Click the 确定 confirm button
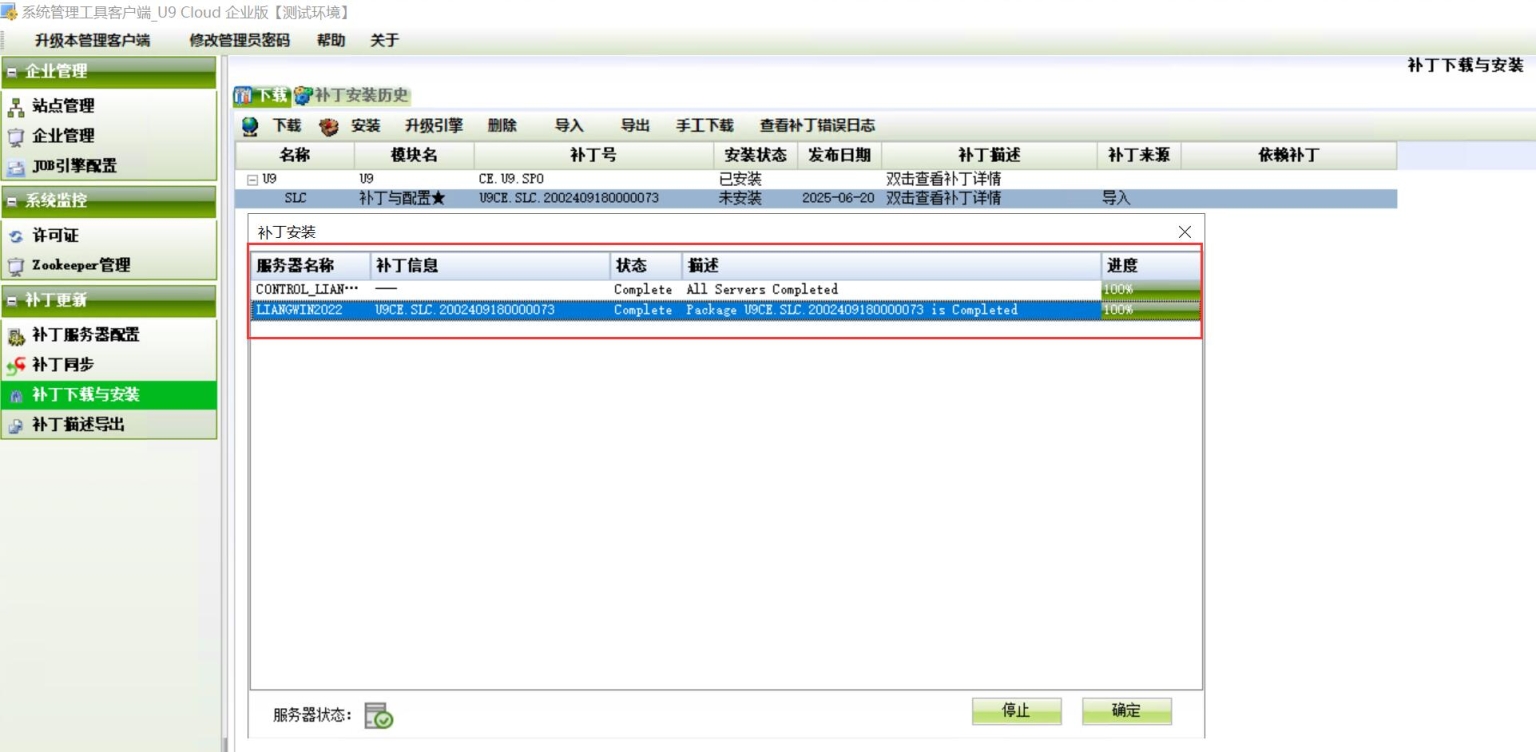The width and height of the screenshot is (1536, 752). pyautogui.click(x=1126, y=711)
